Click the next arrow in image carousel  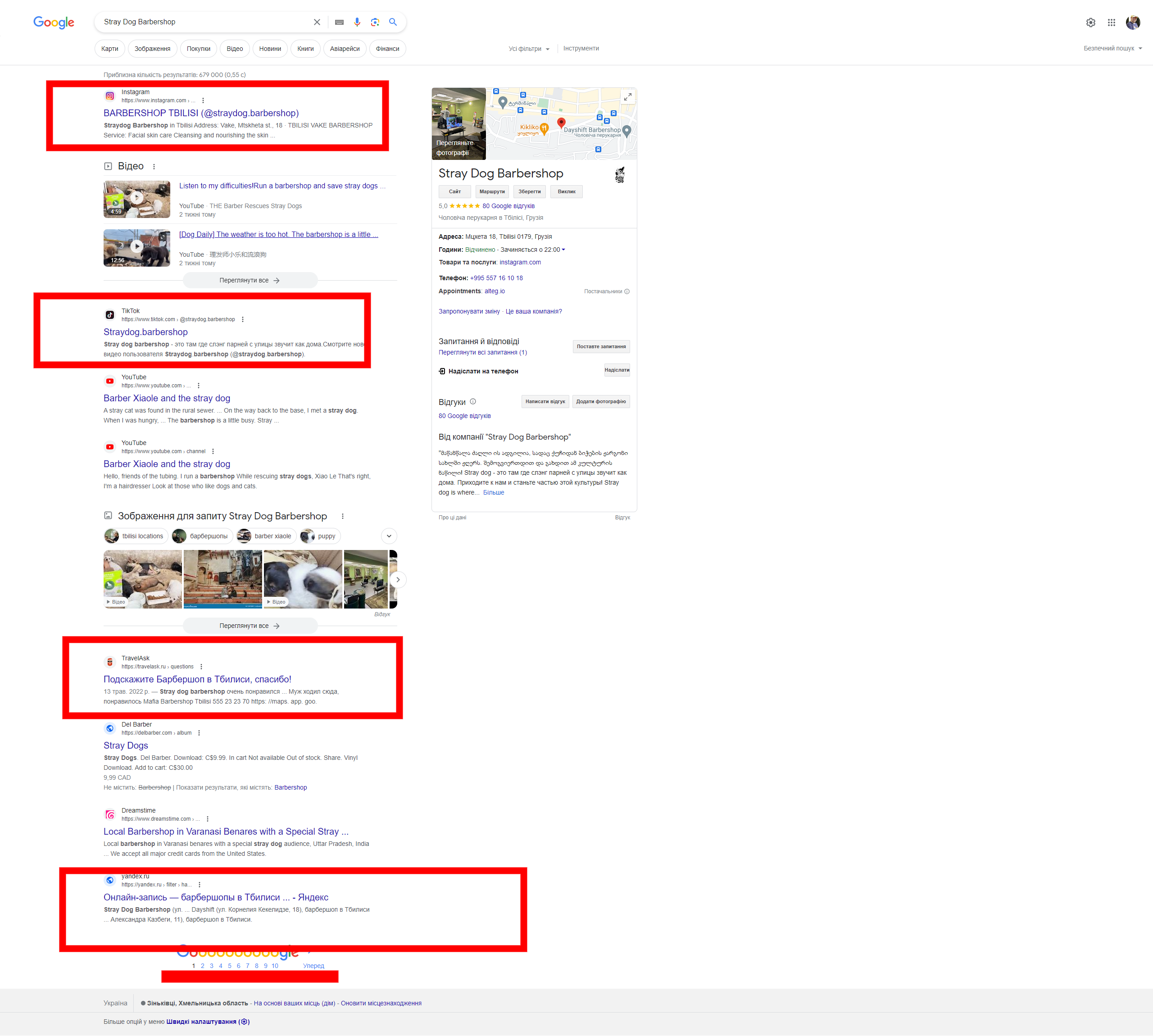(x=398, y=579)
